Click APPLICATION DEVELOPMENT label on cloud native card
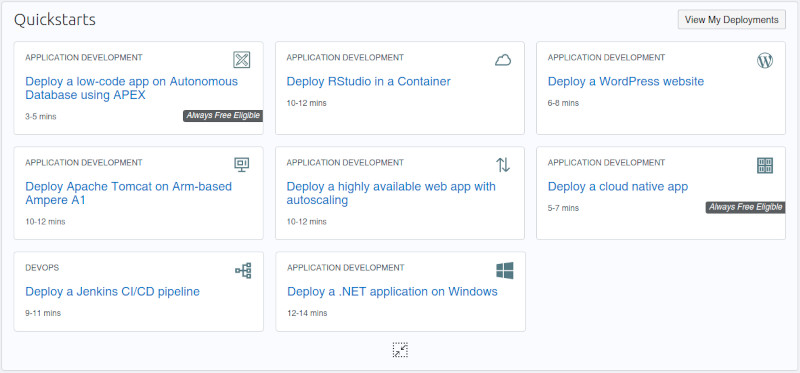Screen dimensions: 800x373 coord(607,163)
